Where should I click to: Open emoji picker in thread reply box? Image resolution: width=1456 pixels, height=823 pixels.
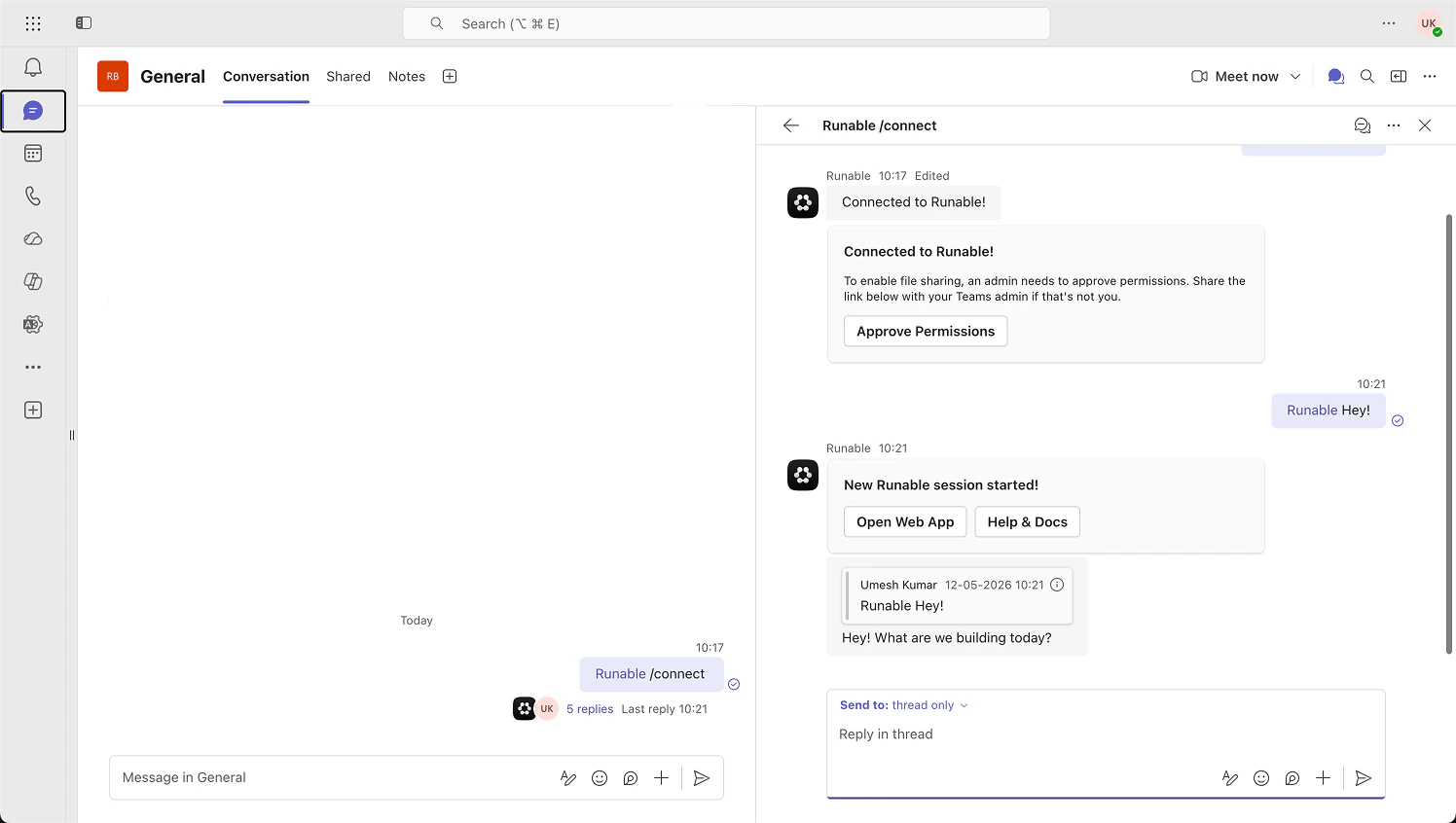click(x=1261, y=778)
